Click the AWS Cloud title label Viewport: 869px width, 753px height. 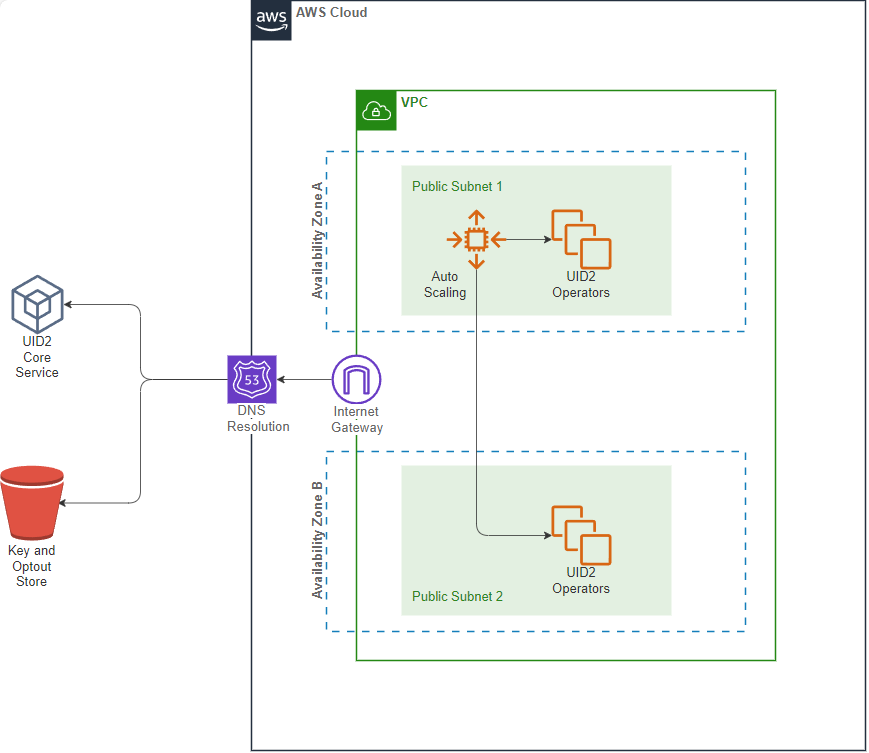pos(330,12)
